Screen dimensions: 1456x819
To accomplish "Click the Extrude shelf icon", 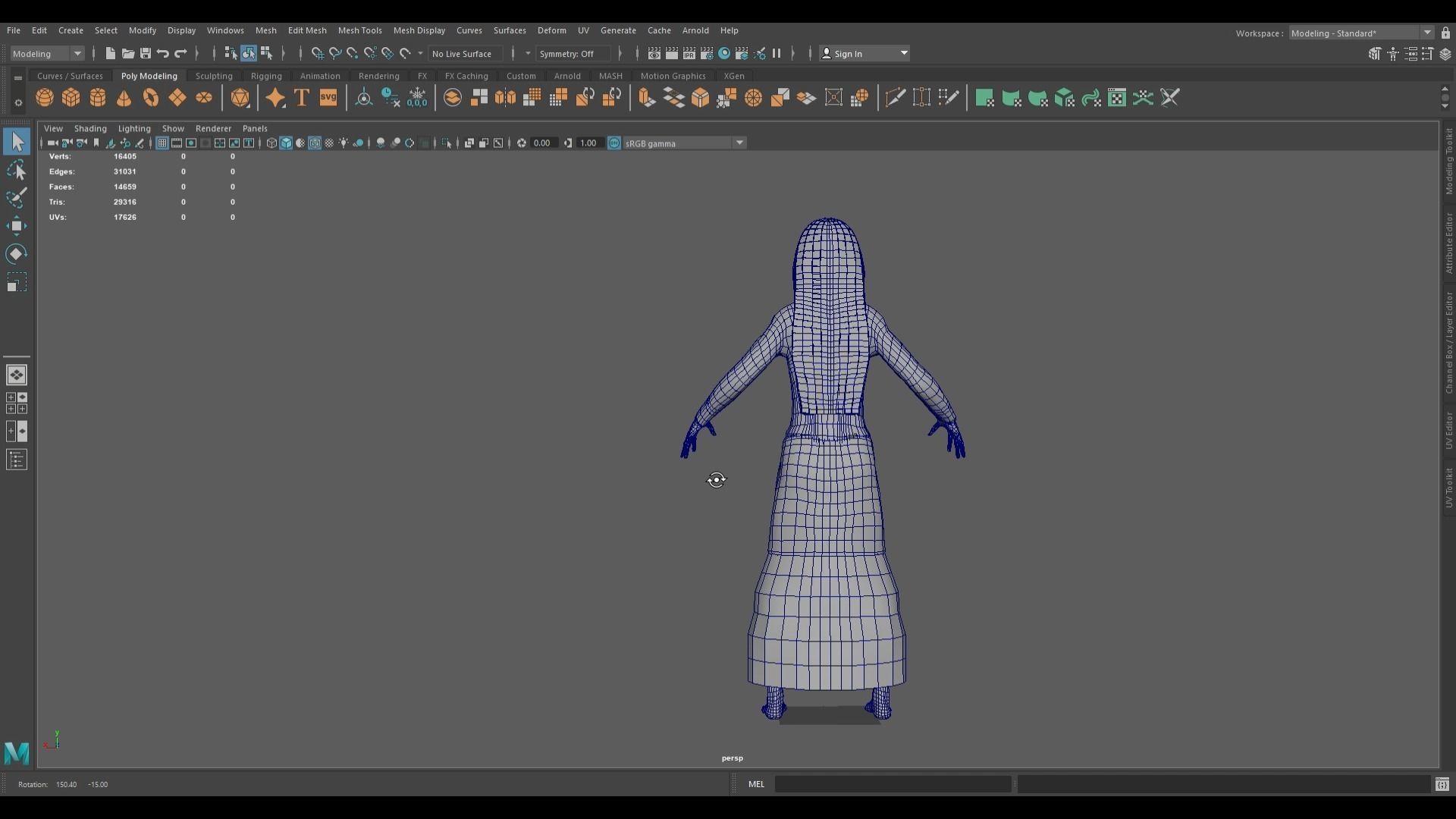I will 647,98.
